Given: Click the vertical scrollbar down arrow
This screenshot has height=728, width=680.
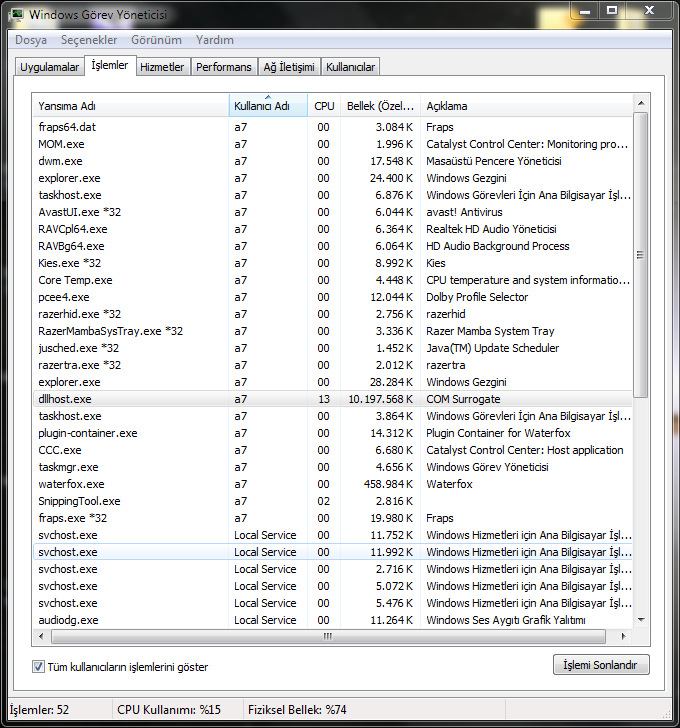Looking at the screenshot, I should [x=641, y=620].
